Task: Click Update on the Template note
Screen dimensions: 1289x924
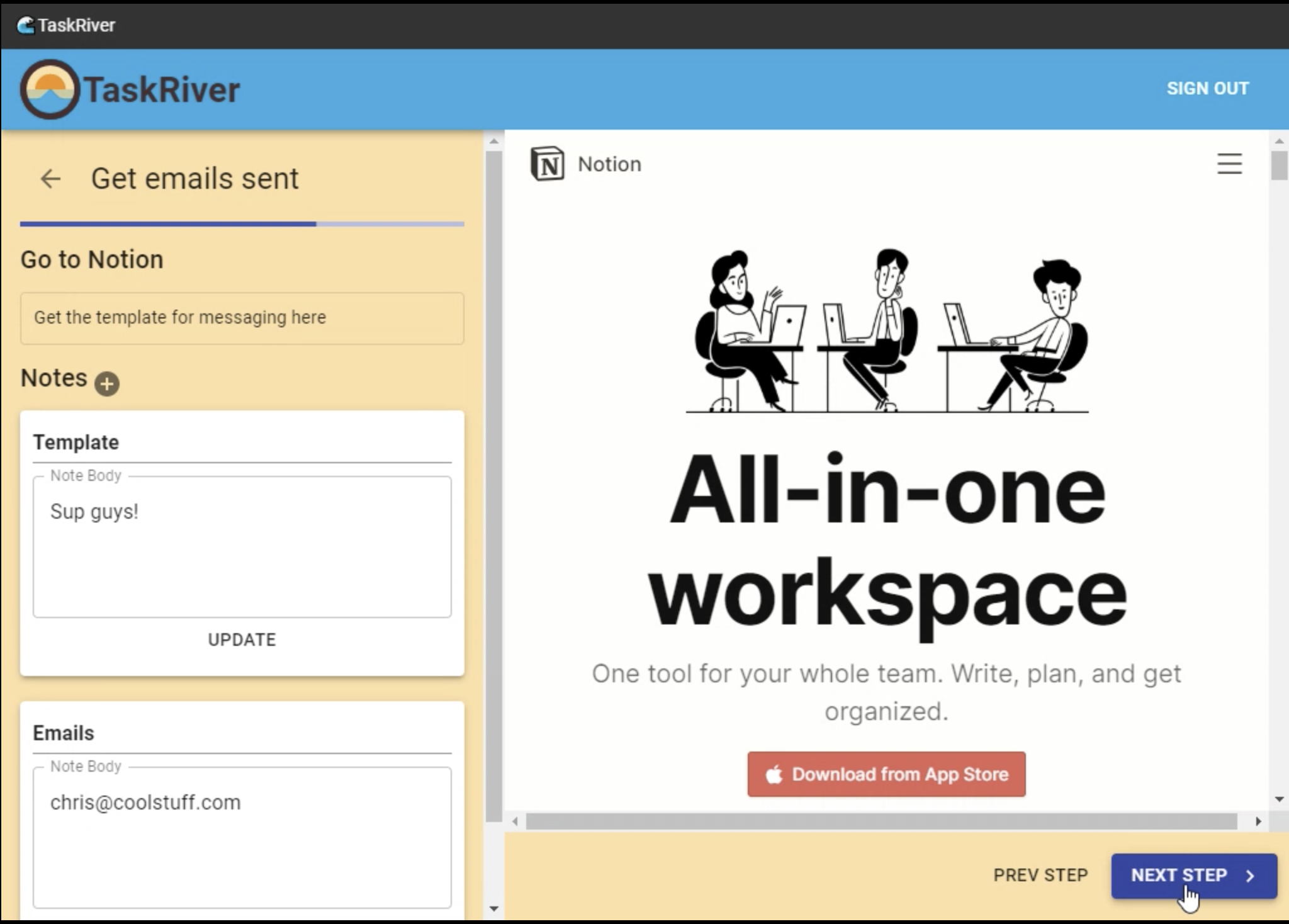Action: coord(242,639)
